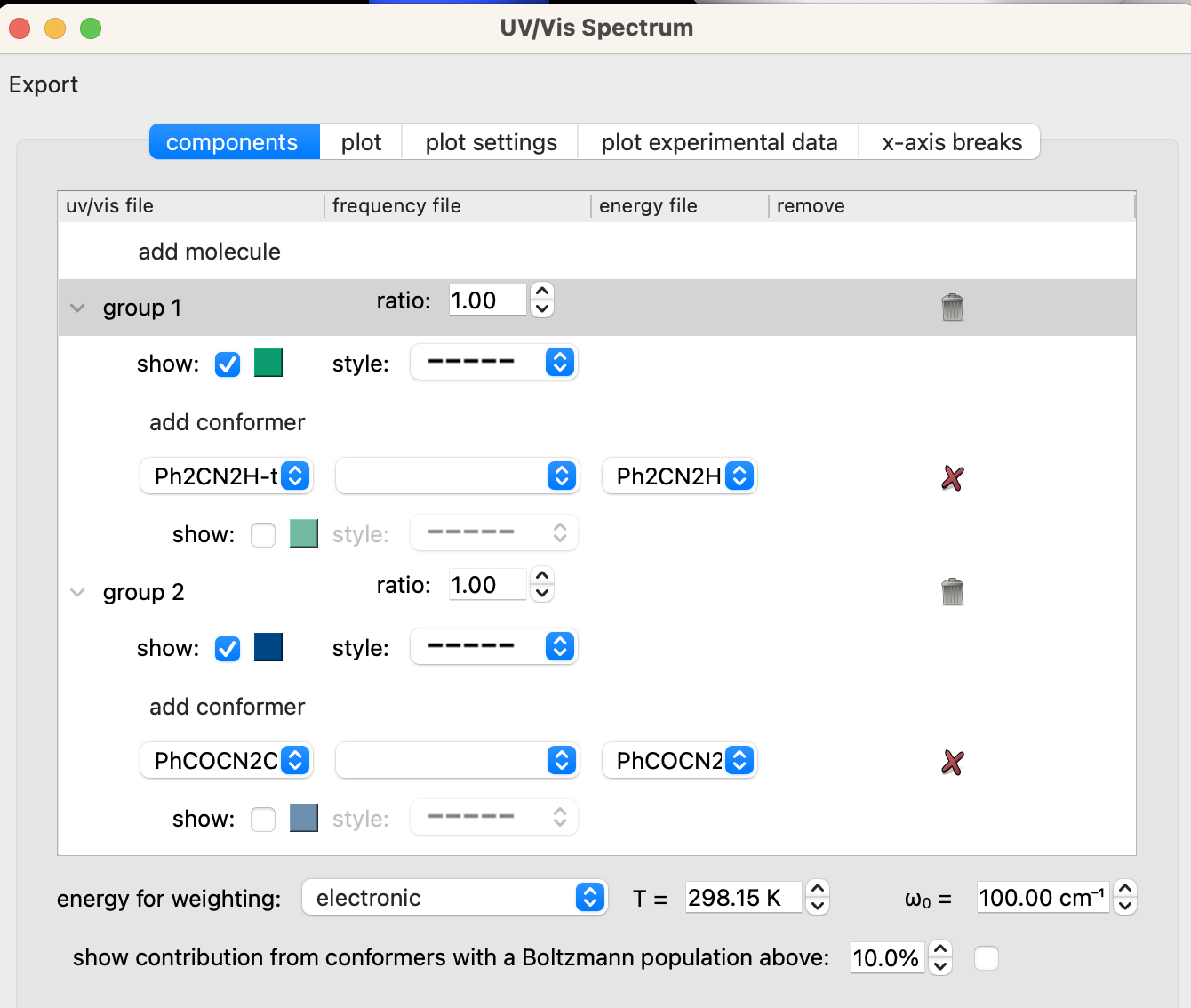Open the light green swatch for Ph2CN2H conformer
Viewport: 1191px width, 1008px height.
(x=304, y=533)
